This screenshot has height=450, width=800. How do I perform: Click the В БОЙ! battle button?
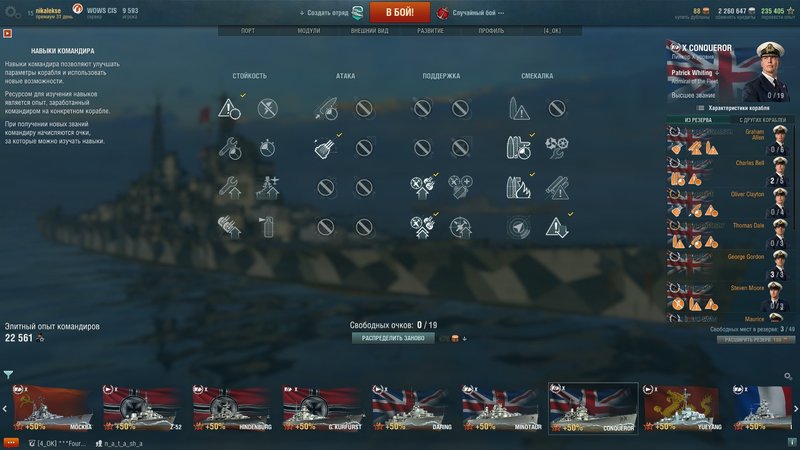click(399, 12)
